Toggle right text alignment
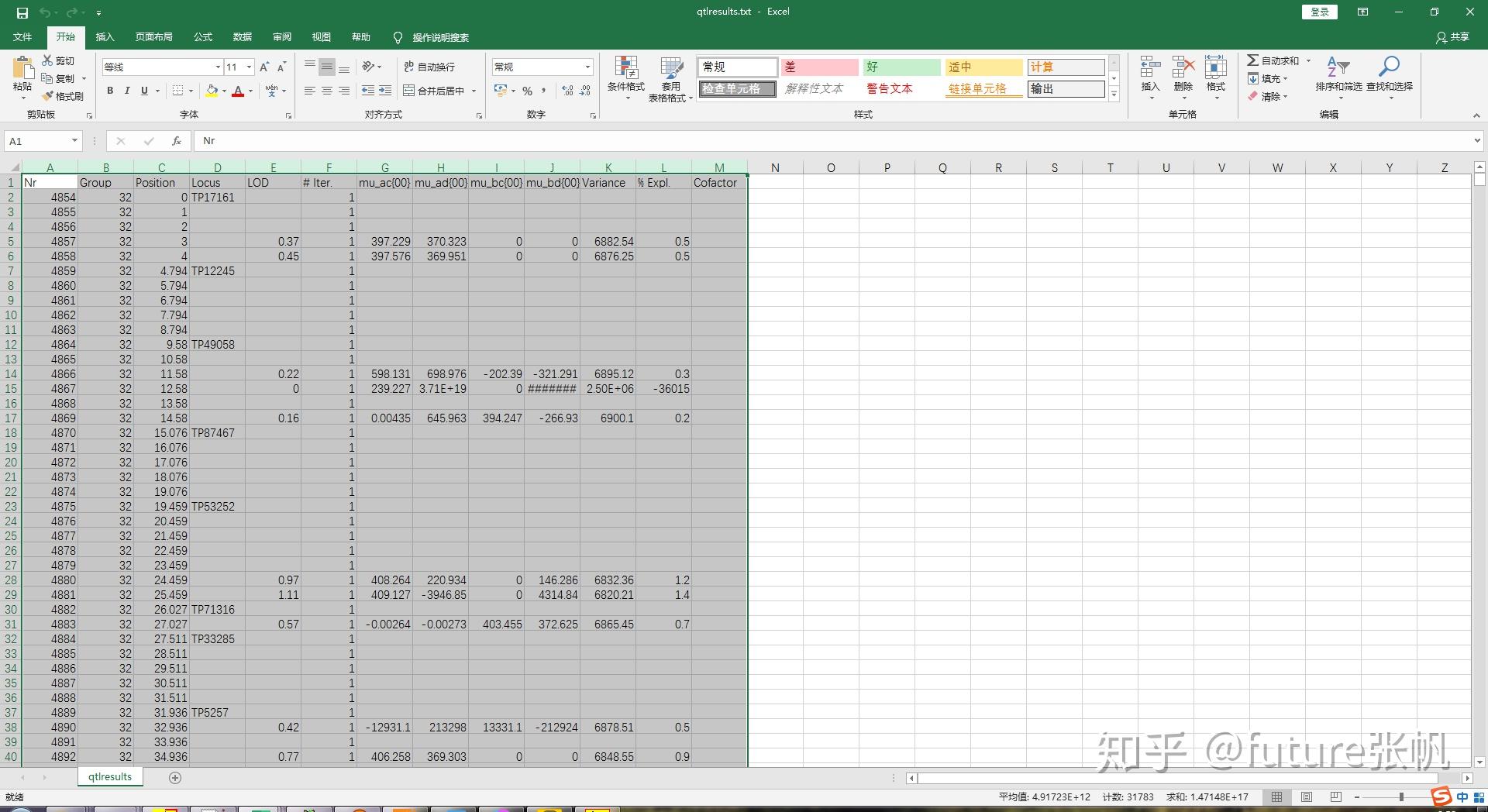This screenshot has width=1488, height=812. 344,91
